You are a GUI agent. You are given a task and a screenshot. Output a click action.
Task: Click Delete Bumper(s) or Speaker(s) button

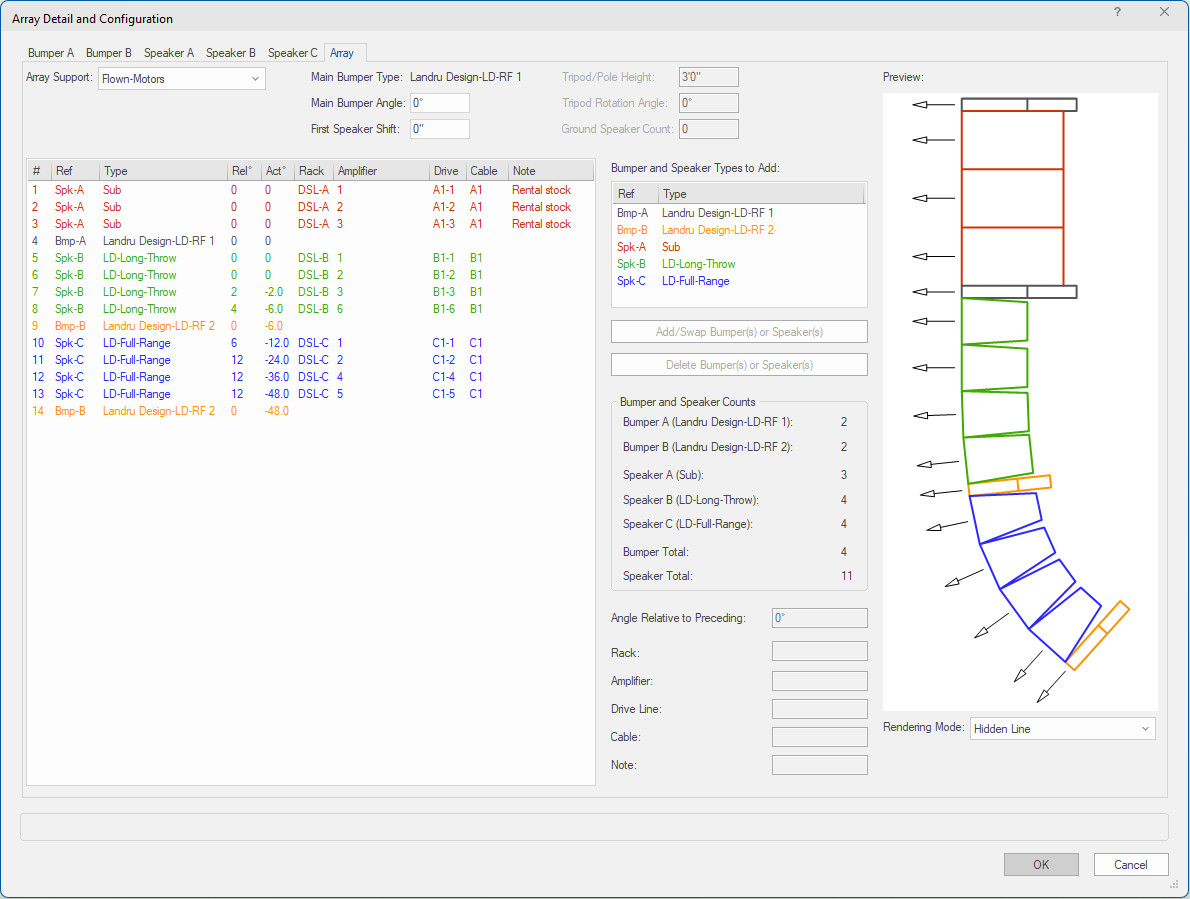pyautogui.click(x=739, y=365)
